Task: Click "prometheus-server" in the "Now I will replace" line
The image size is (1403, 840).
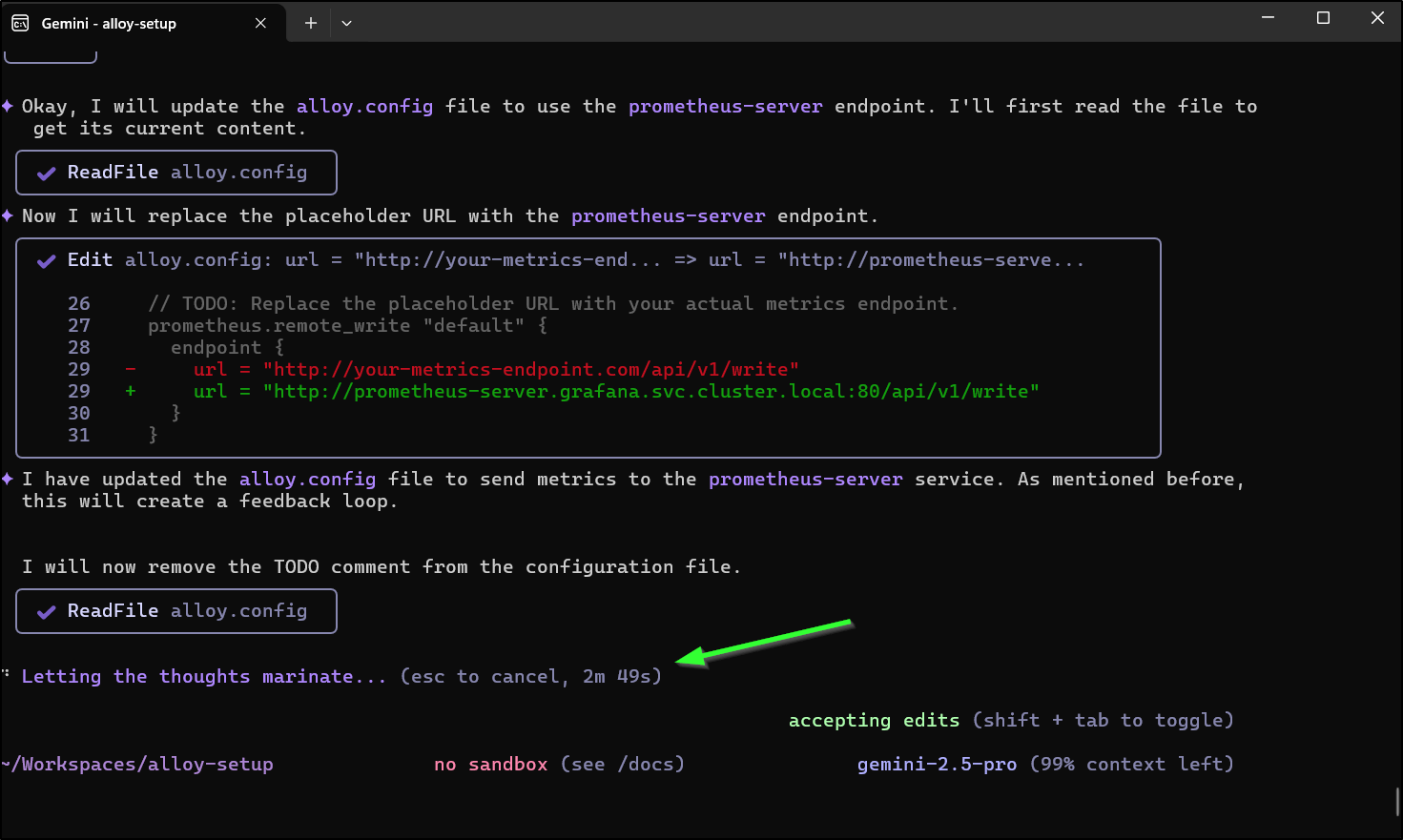Action: click(669, 215)
